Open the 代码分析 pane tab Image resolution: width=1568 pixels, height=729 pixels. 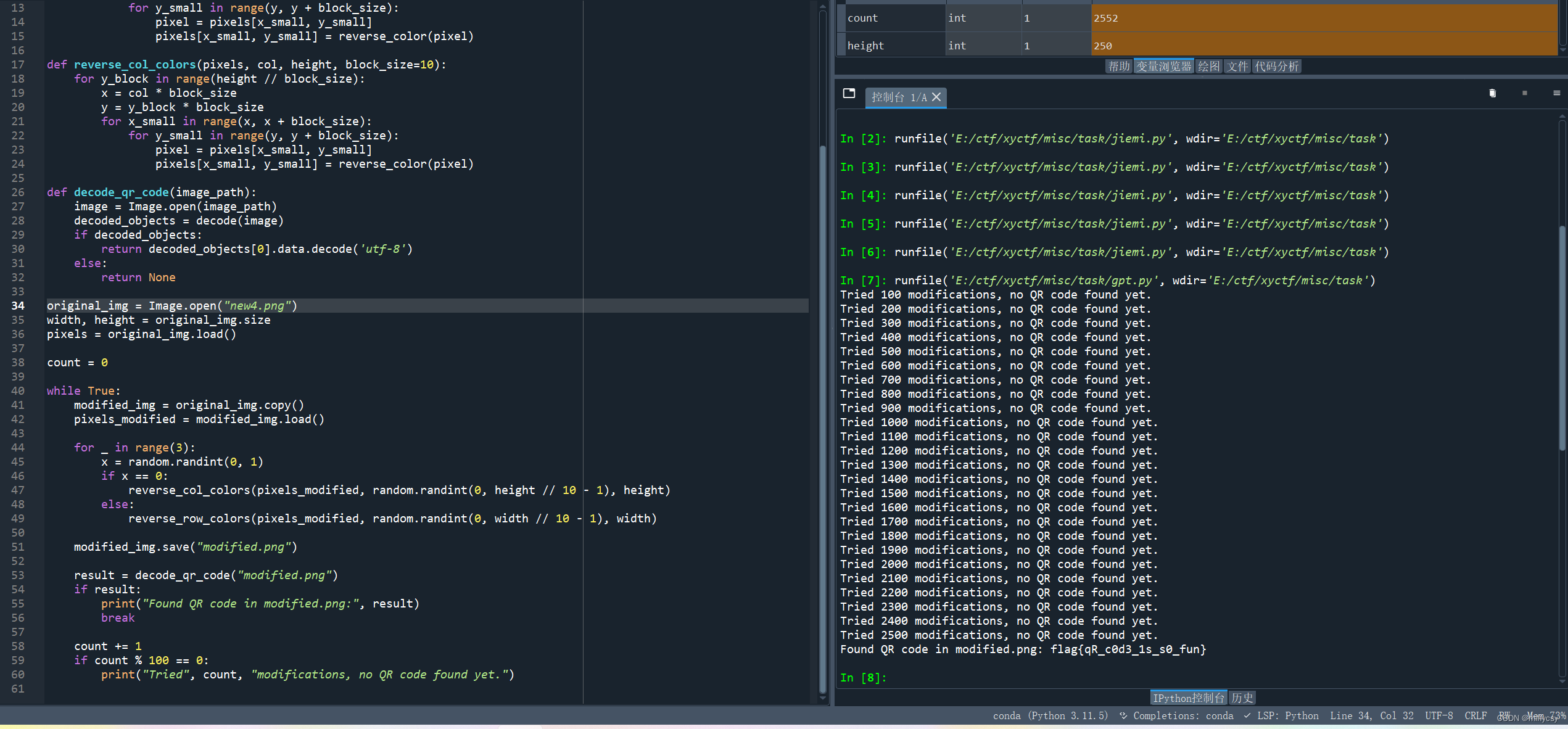pyautogui.click(x=1276, y=67)
